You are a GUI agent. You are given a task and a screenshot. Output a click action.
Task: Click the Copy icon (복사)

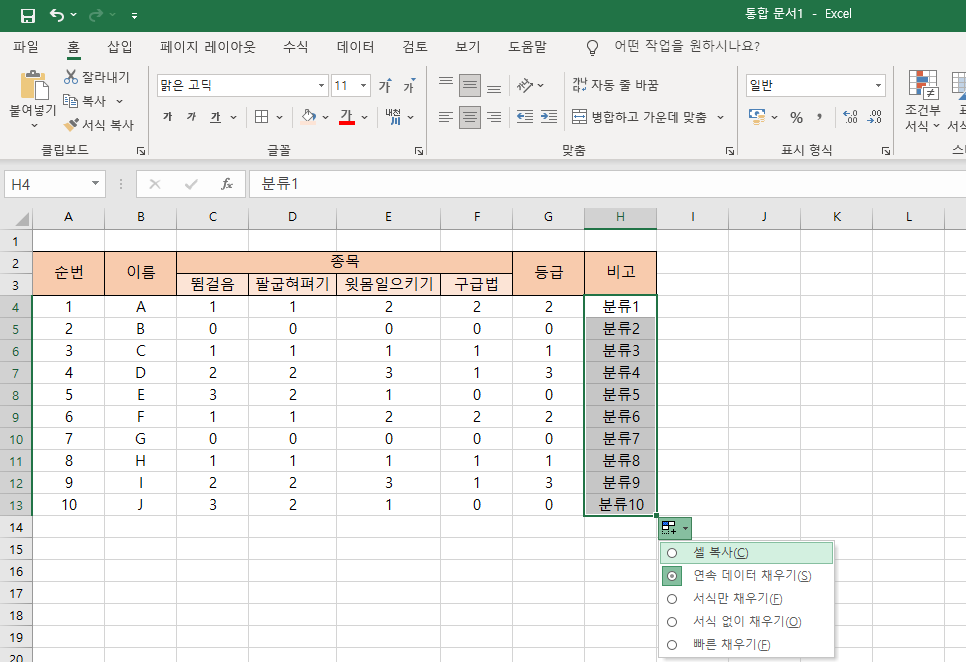click(x=70, y=100)
